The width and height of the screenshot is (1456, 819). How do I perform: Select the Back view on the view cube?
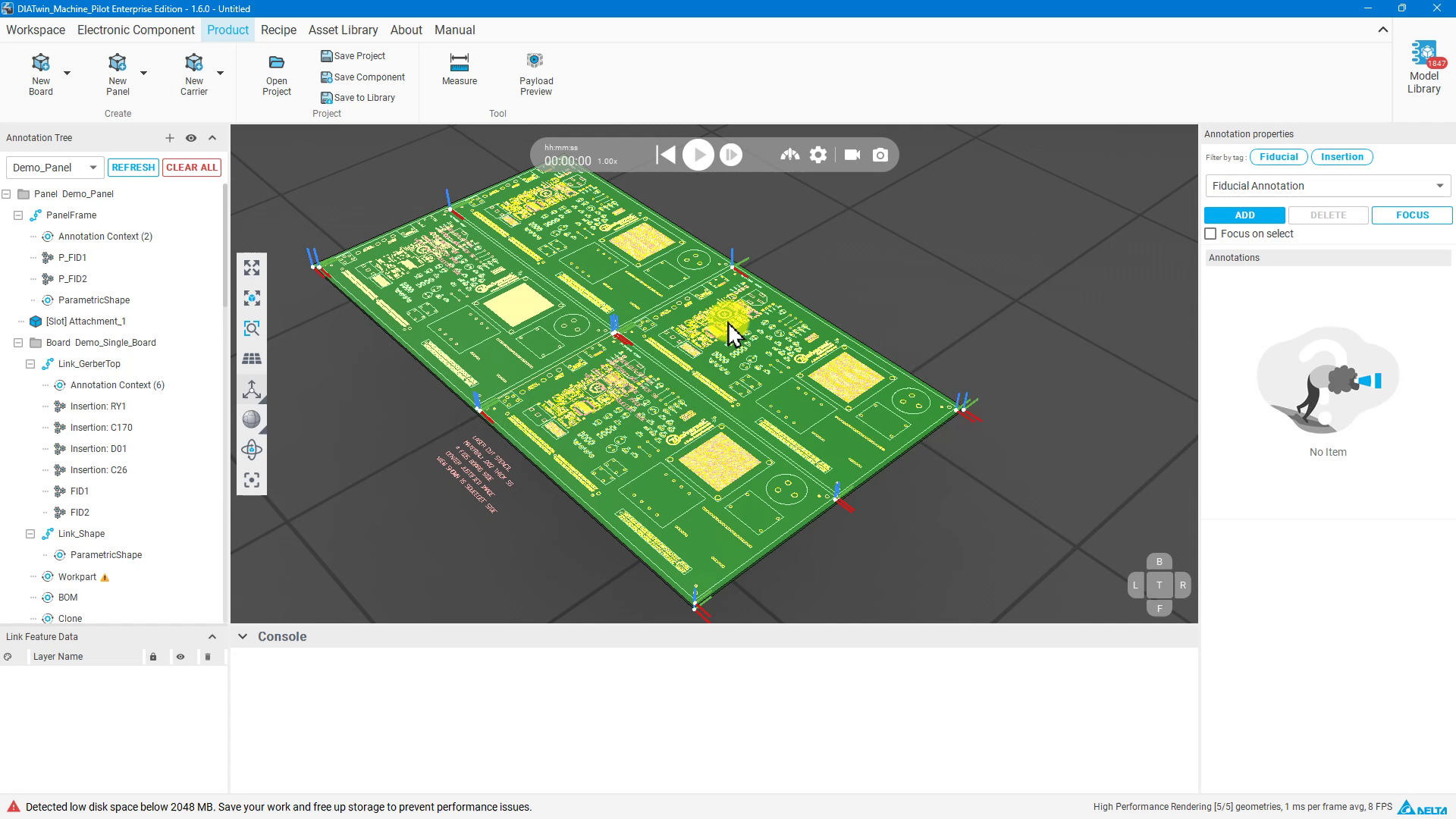click(1159, 562)
